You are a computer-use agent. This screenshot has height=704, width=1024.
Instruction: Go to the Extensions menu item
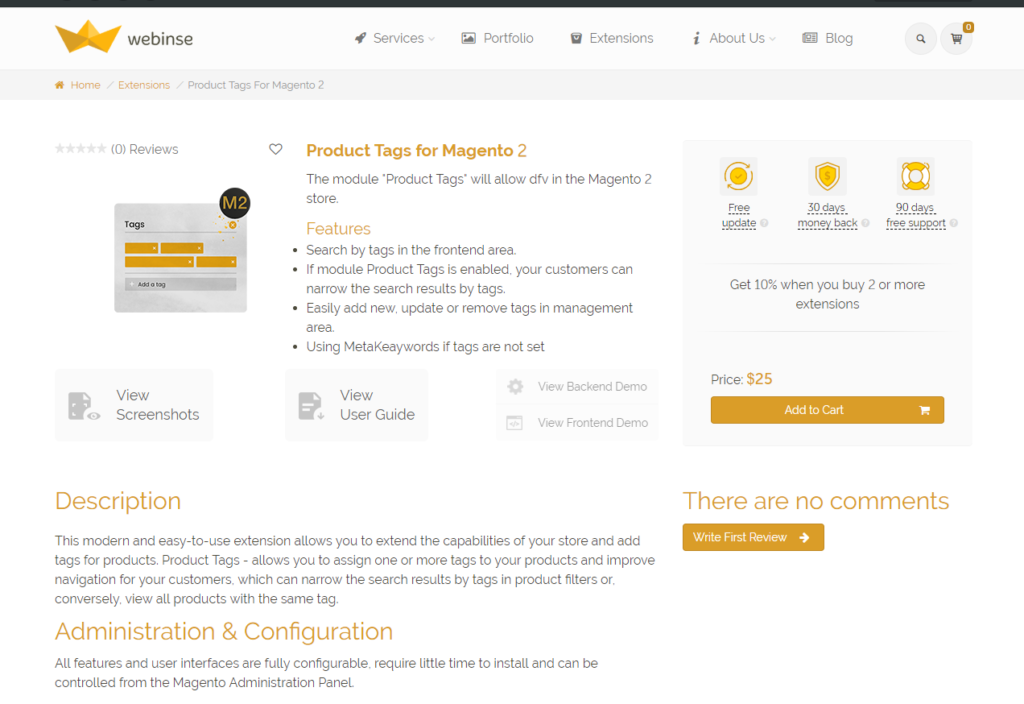point(611,38)
